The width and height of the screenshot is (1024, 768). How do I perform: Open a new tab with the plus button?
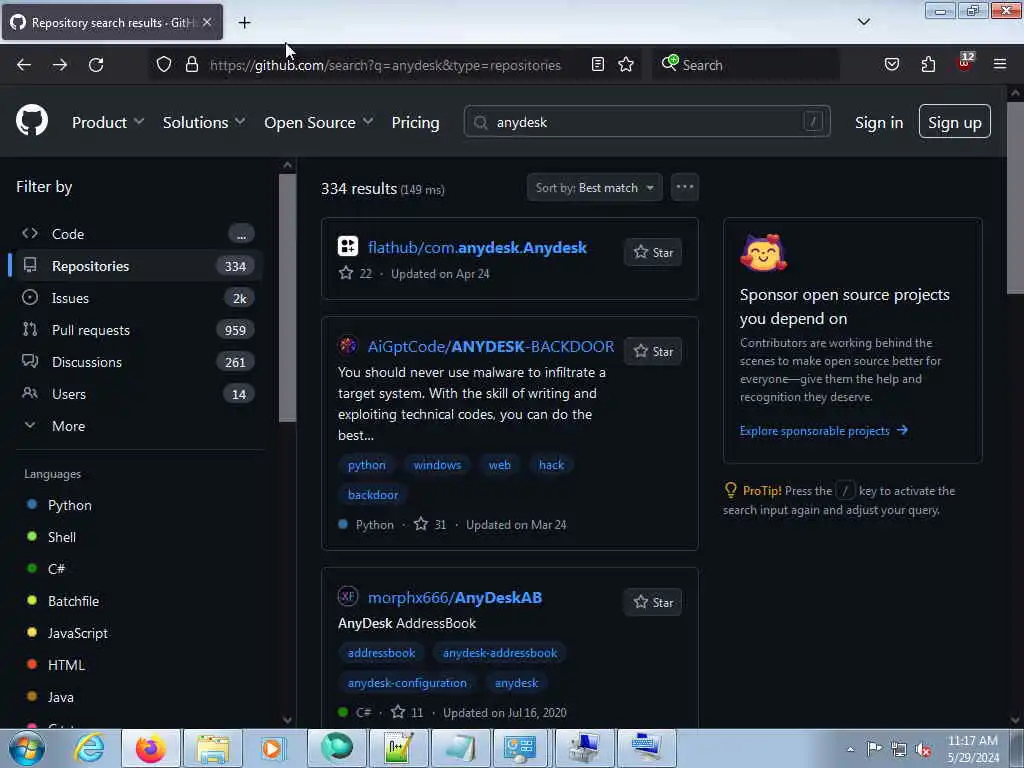(244, 23)
